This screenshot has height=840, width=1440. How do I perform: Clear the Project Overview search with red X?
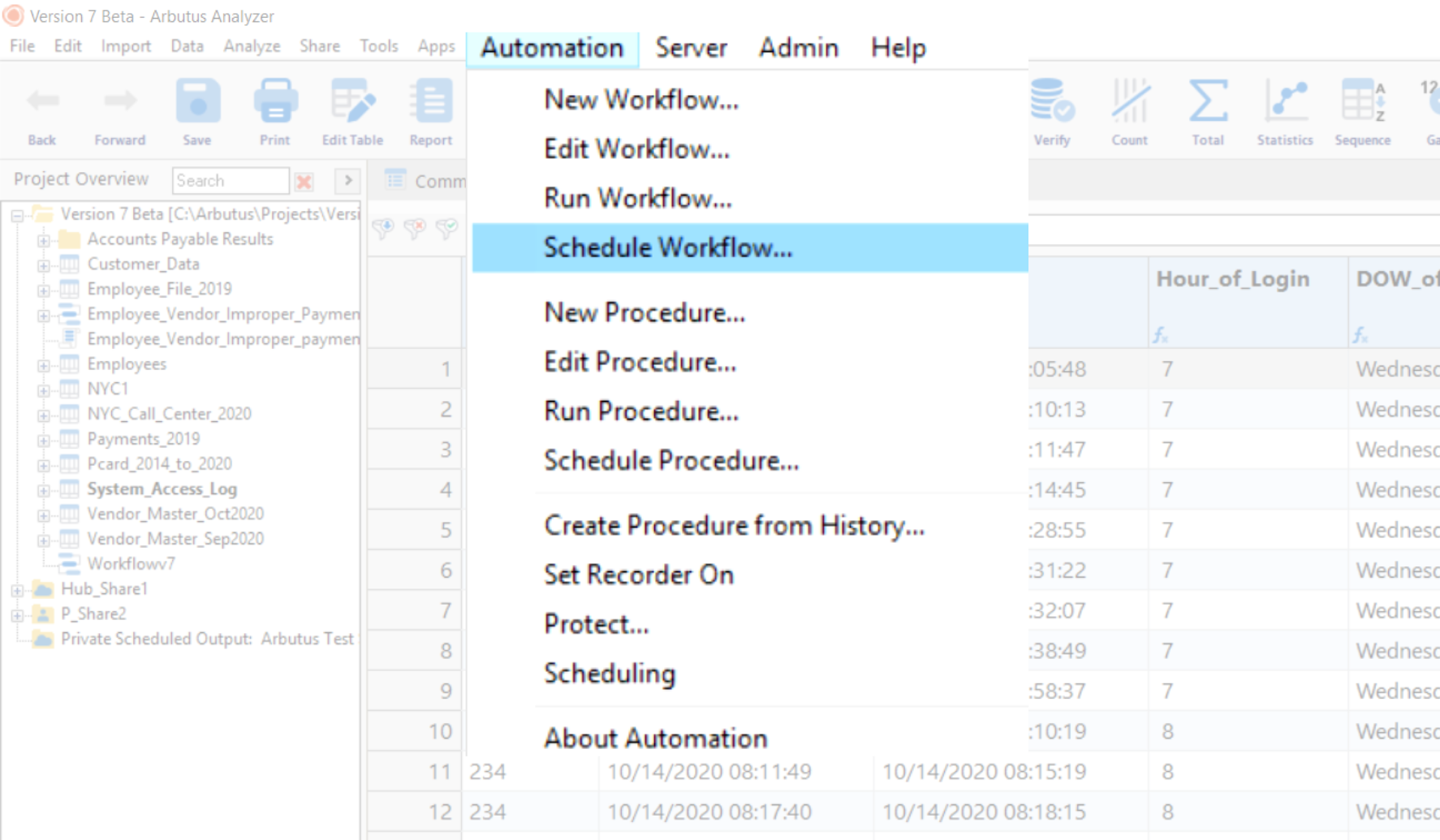tap(304, 181)
